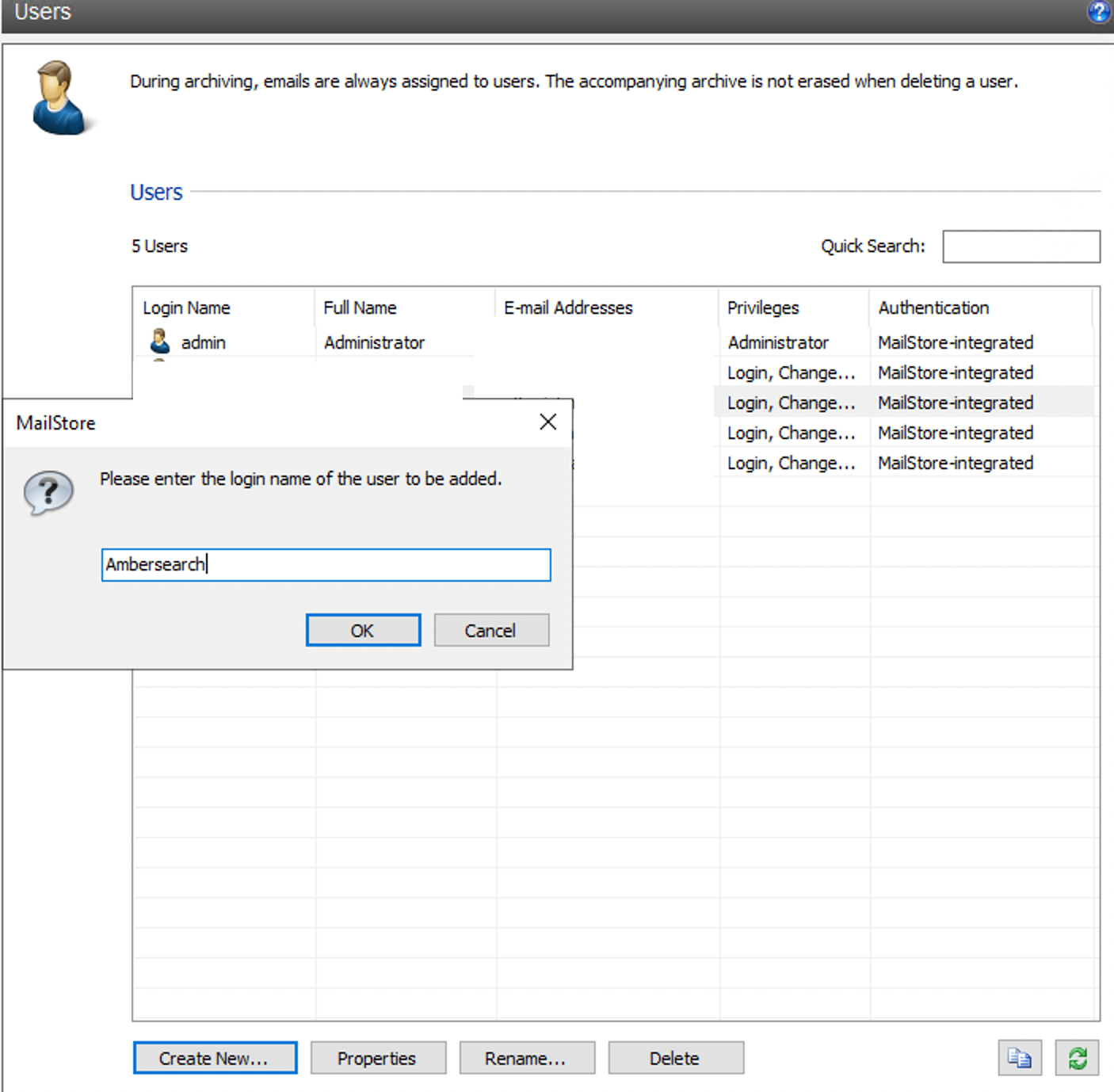This screenshot has width=1114, height=1092.
Task: Cancel the add user dialog
Action: 491,630
